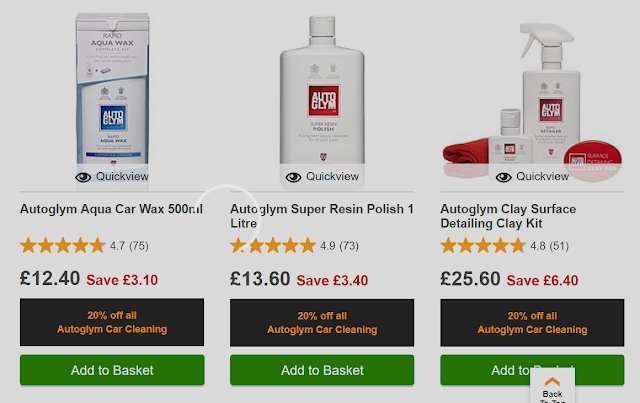The image size is (640, 403).
Task: Click the Quickview eye icon on Aqua Wax
Action: [x=83, y=177]
